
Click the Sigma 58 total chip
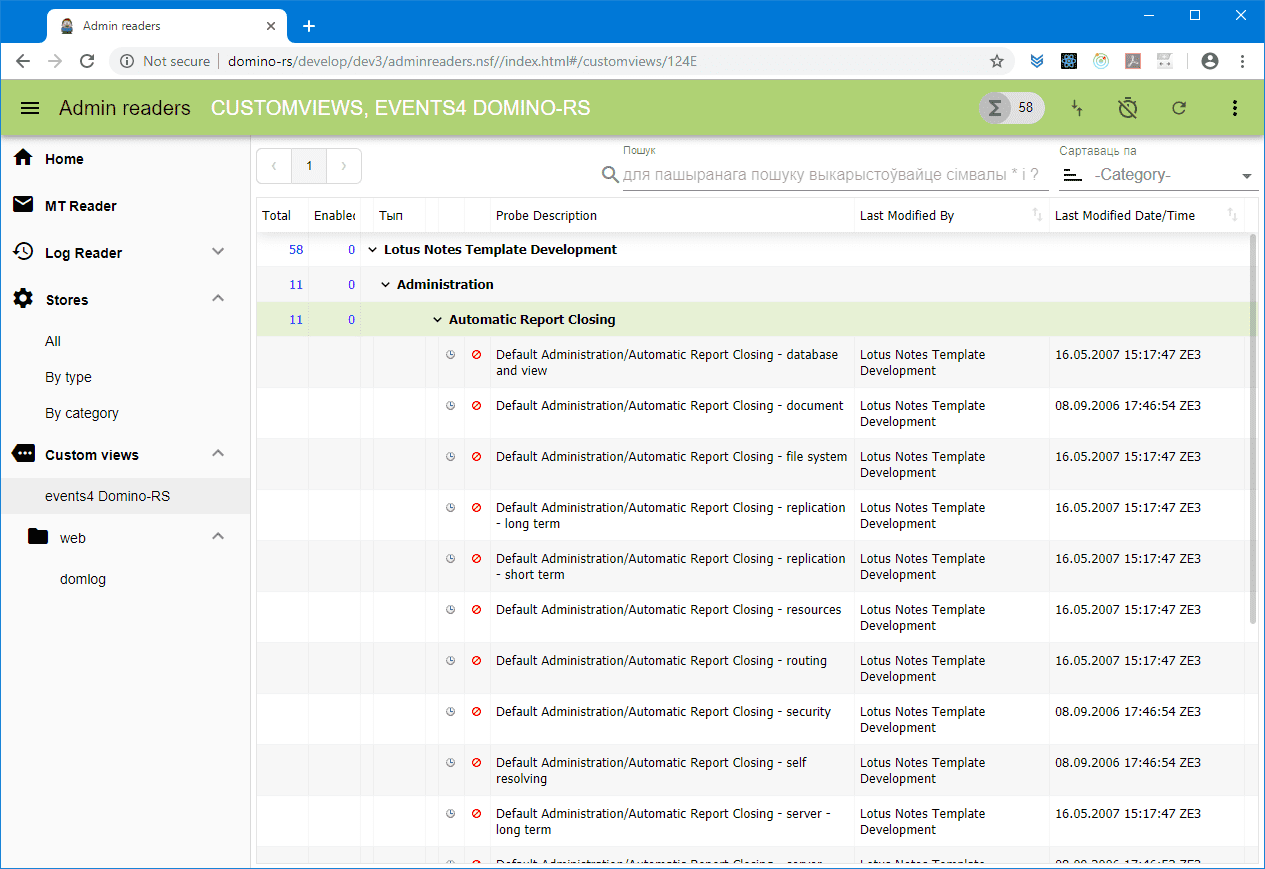point(1011,108)
